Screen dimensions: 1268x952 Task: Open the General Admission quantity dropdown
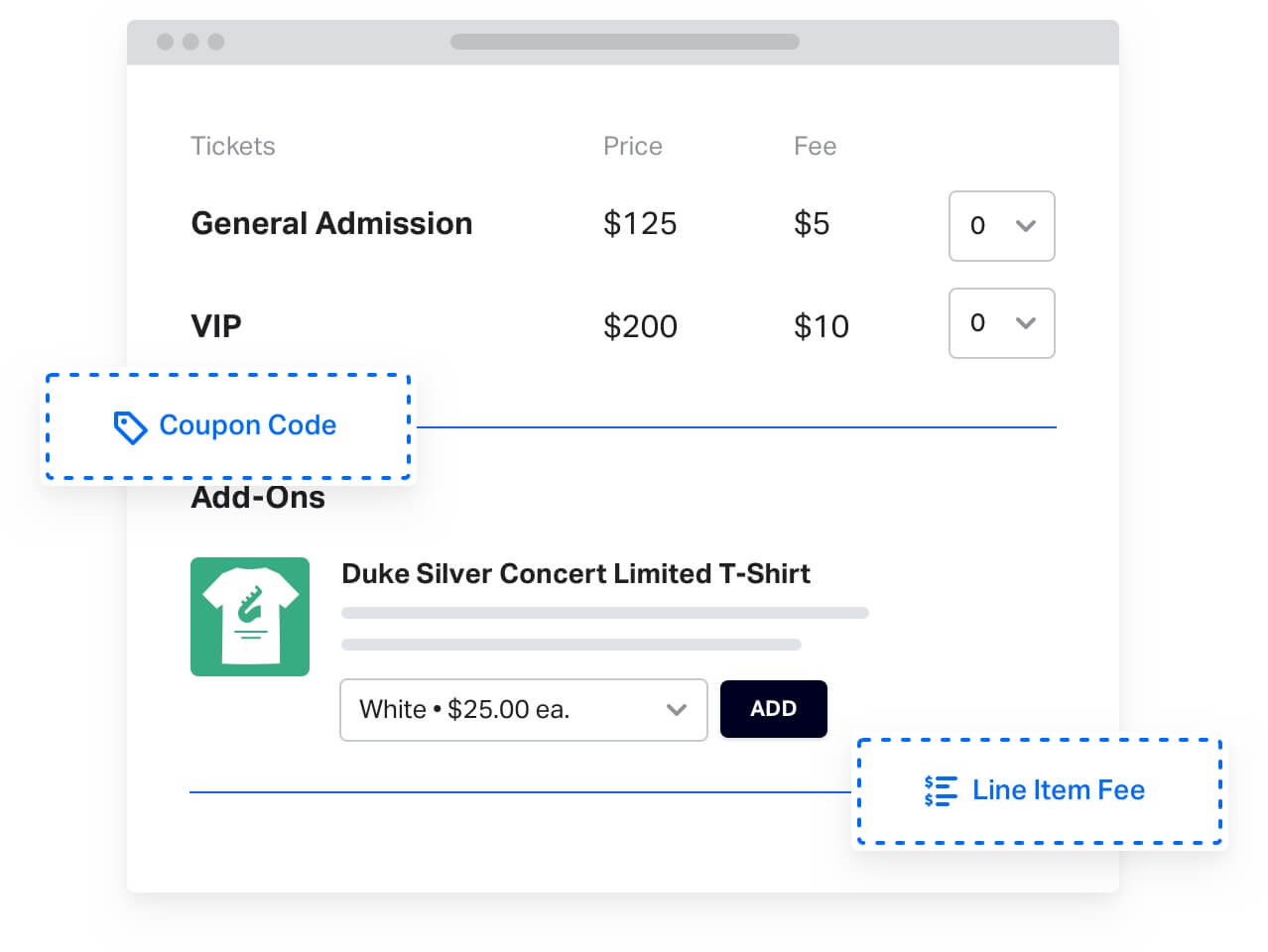(x=1001, y=226)
